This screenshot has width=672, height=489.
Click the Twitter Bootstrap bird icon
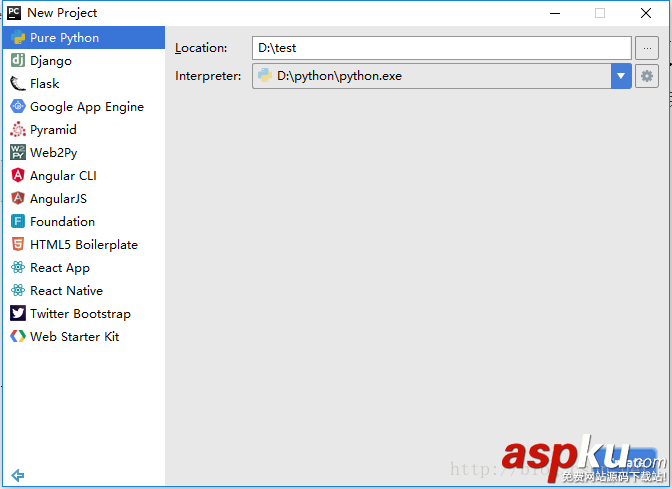[18, 313]
